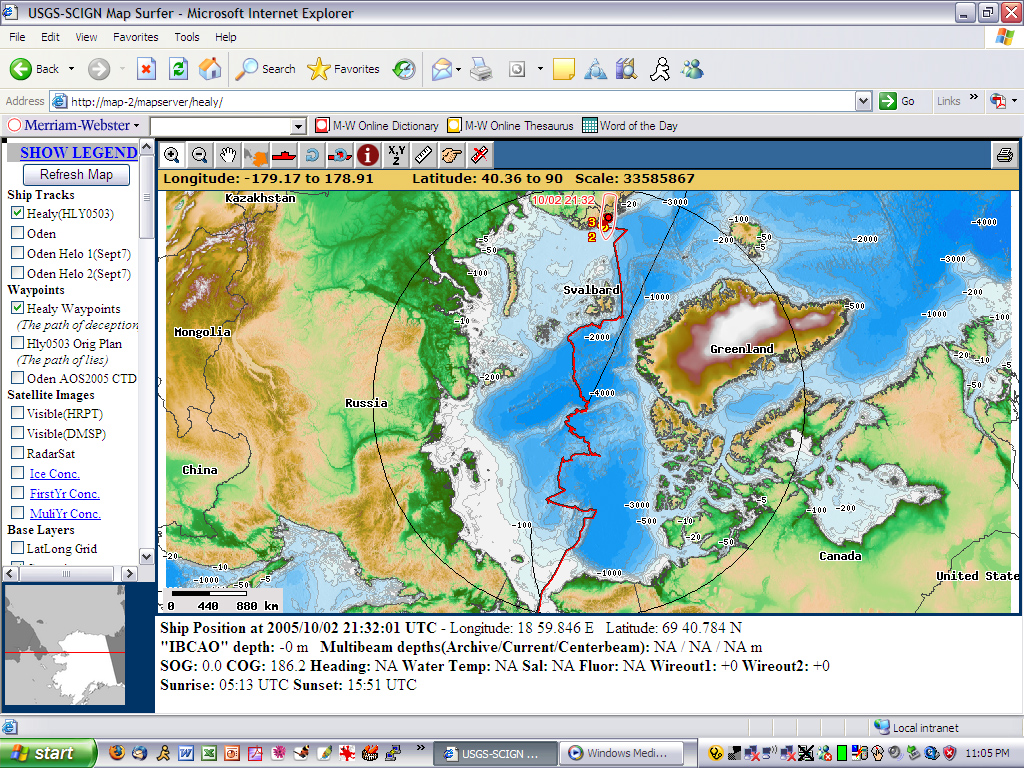Open the Merriam-Webster search combo box dropdown
Screen dimensions: 1024x768
(x=298, y=126)
